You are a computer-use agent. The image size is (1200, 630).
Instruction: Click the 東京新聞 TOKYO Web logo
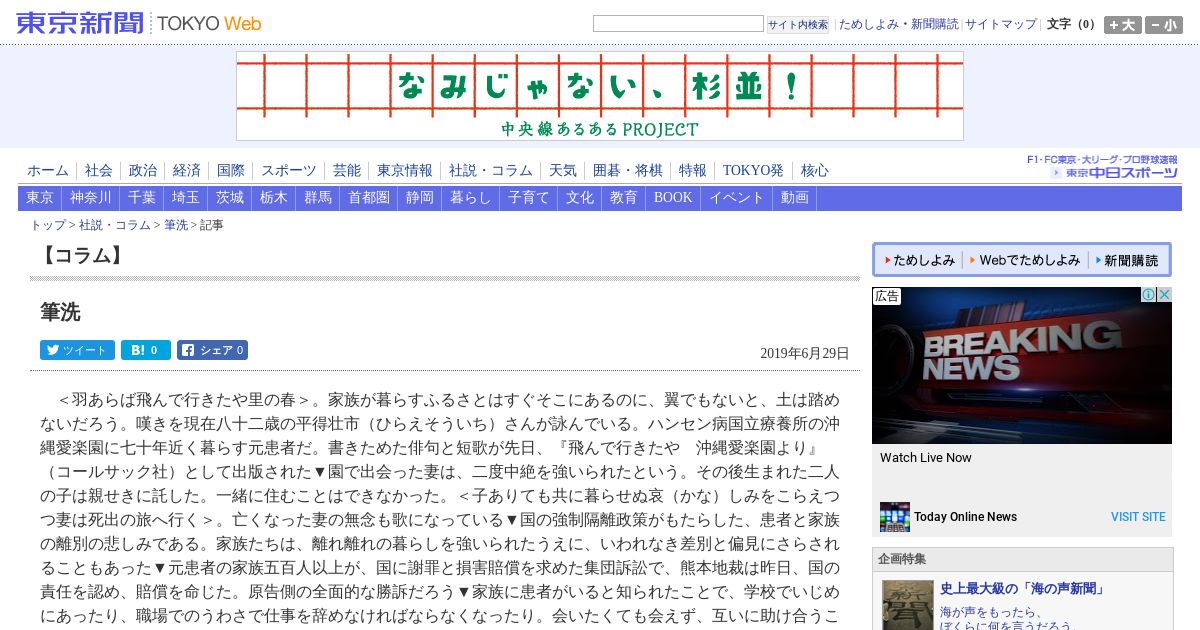pos(139,23)
